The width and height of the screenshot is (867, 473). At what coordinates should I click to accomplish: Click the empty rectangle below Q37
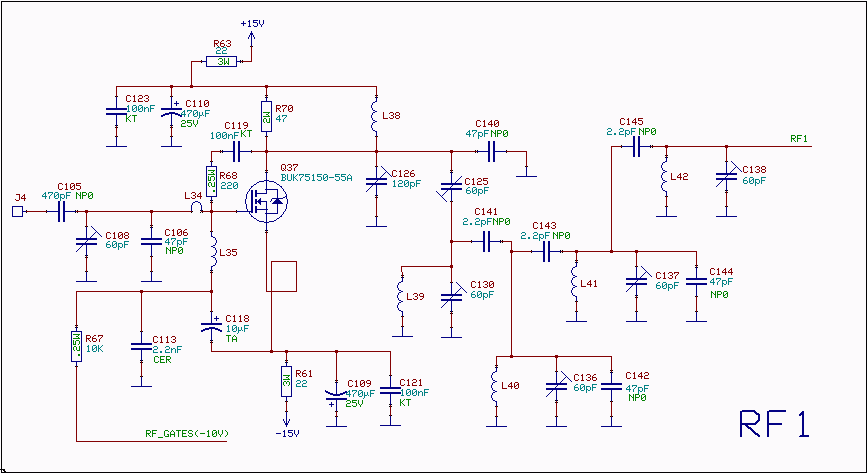[281, 277]
